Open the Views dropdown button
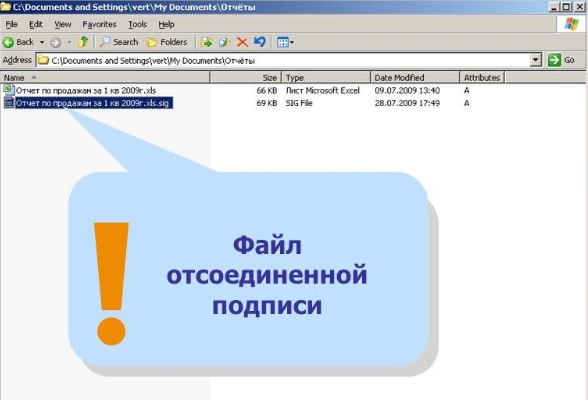Viewport: 588px width, 400px height. (x=285, y=42)
